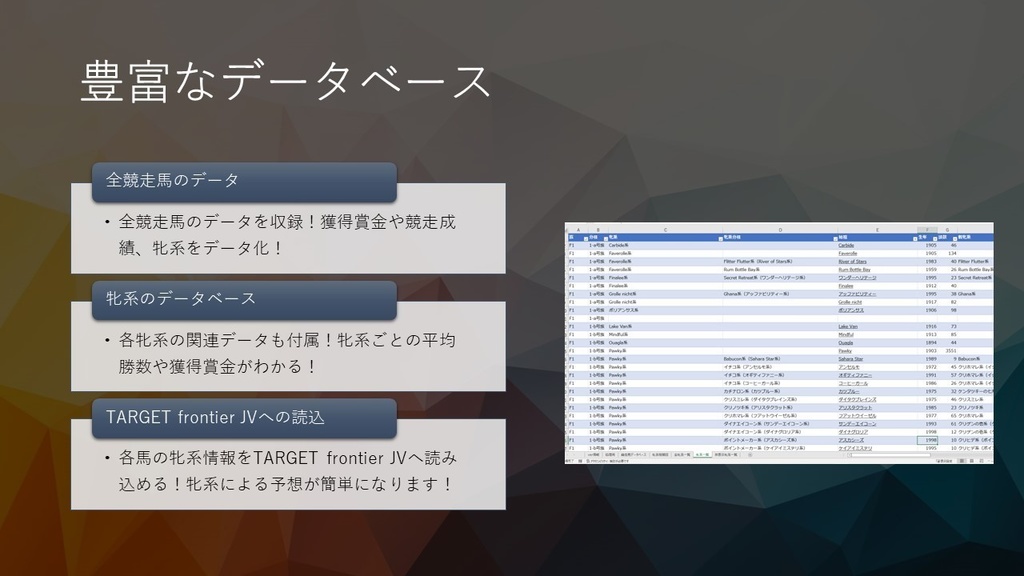Open Page Break Preview via status bar icon
1024x576 pixels.
(x=981, y=460)
